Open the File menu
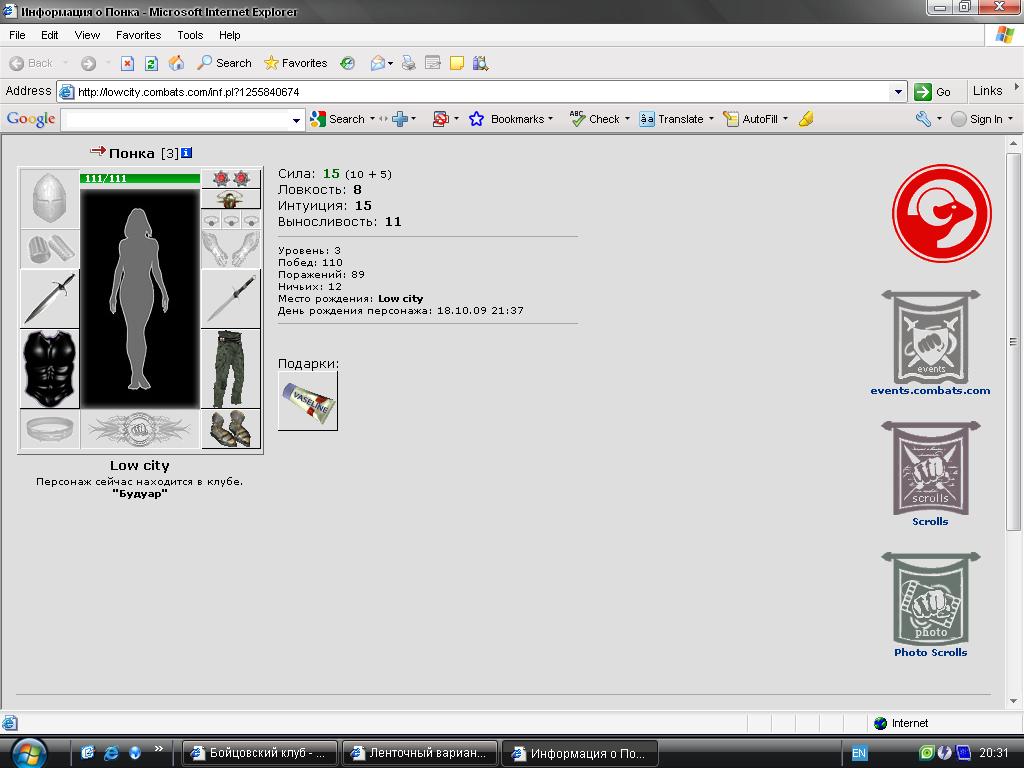 [18, 35]
